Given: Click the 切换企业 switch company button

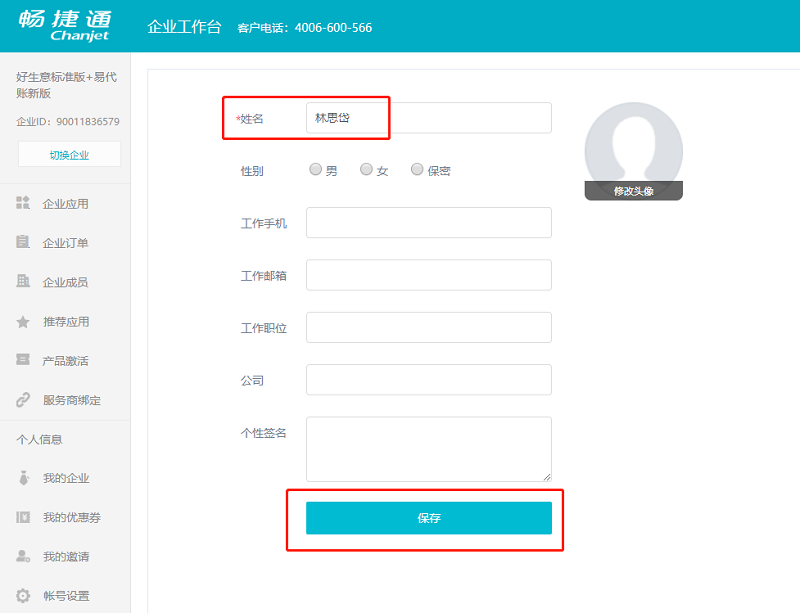Looking at the screenshot, I should (x=69, y=154).
